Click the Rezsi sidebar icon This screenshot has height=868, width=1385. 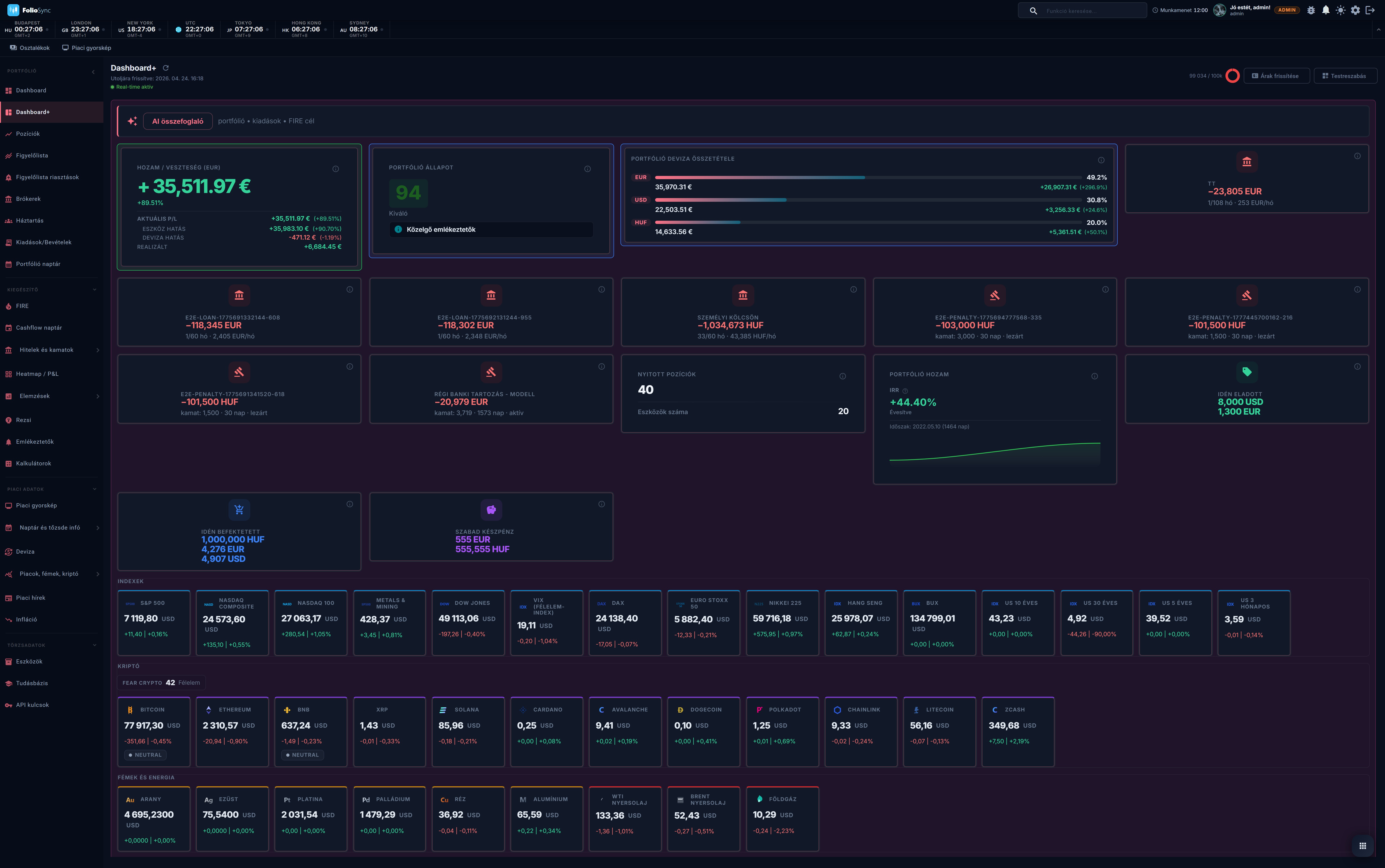9,420
